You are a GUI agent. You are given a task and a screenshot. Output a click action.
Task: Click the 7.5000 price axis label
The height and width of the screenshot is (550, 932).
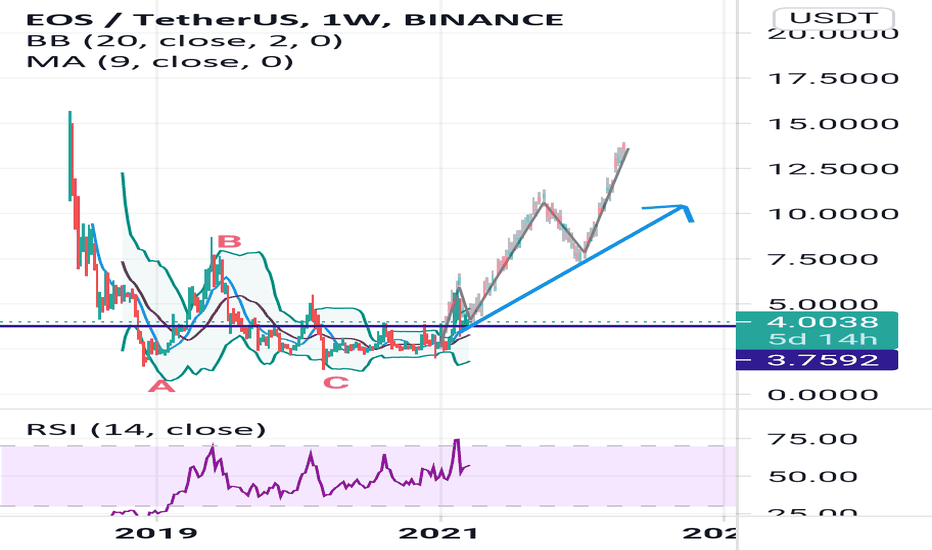[x=823, y=259]
